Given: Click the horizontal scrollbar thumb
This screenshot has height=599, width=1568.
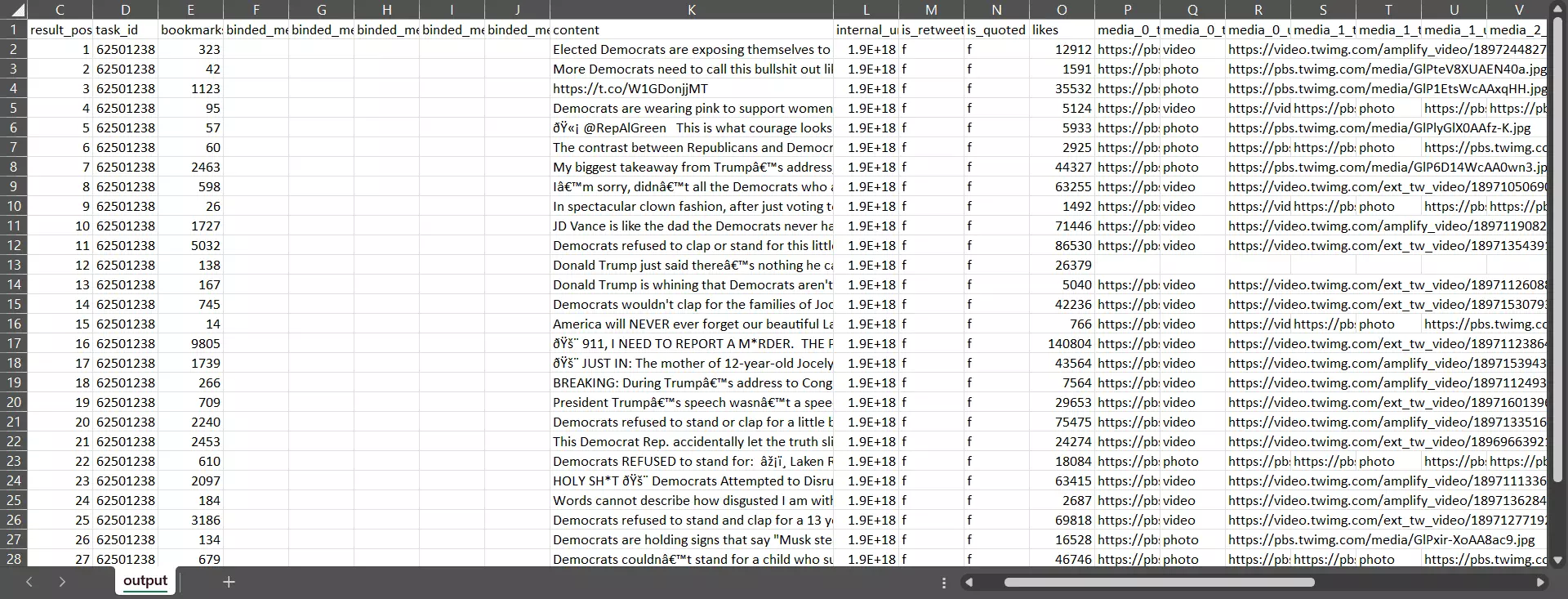Looking at the screenshot, I should [x=1158, y=583].
